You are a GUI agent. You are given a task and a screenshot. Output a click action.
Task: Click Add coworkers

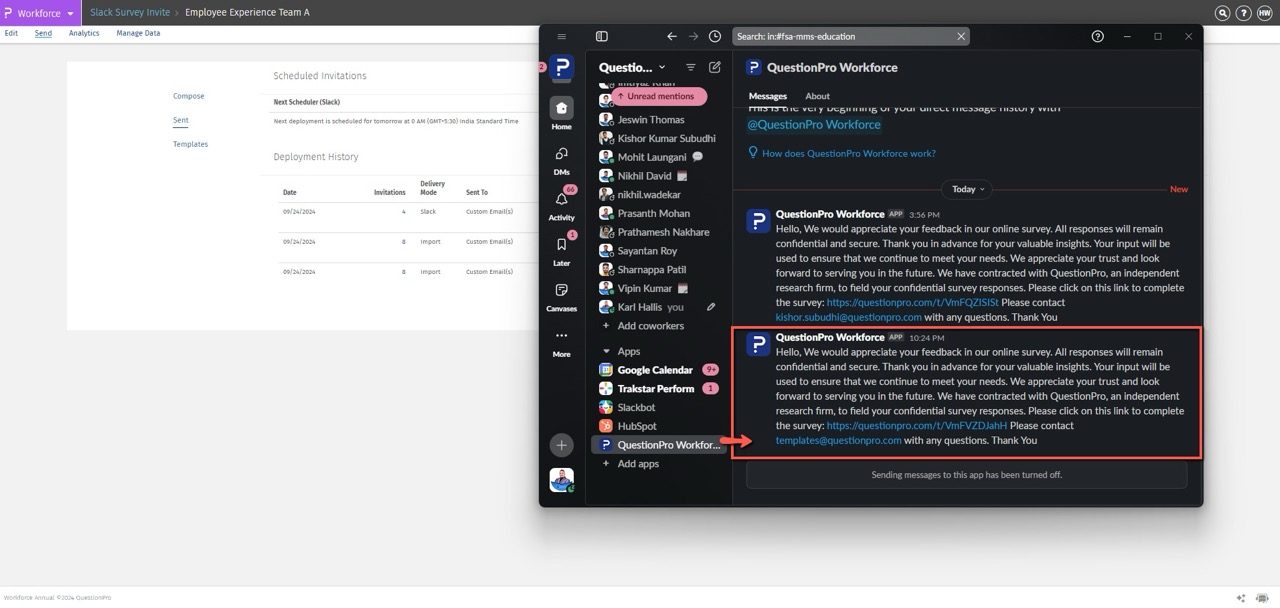[650, 326]
